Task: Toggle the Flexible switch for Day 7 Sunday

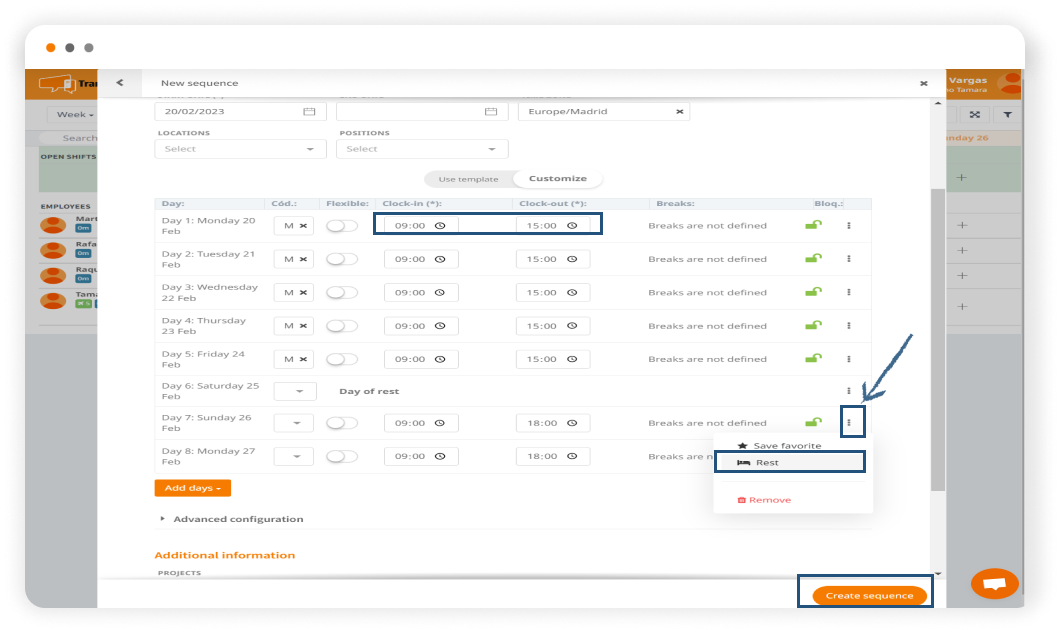Action: 342,423
